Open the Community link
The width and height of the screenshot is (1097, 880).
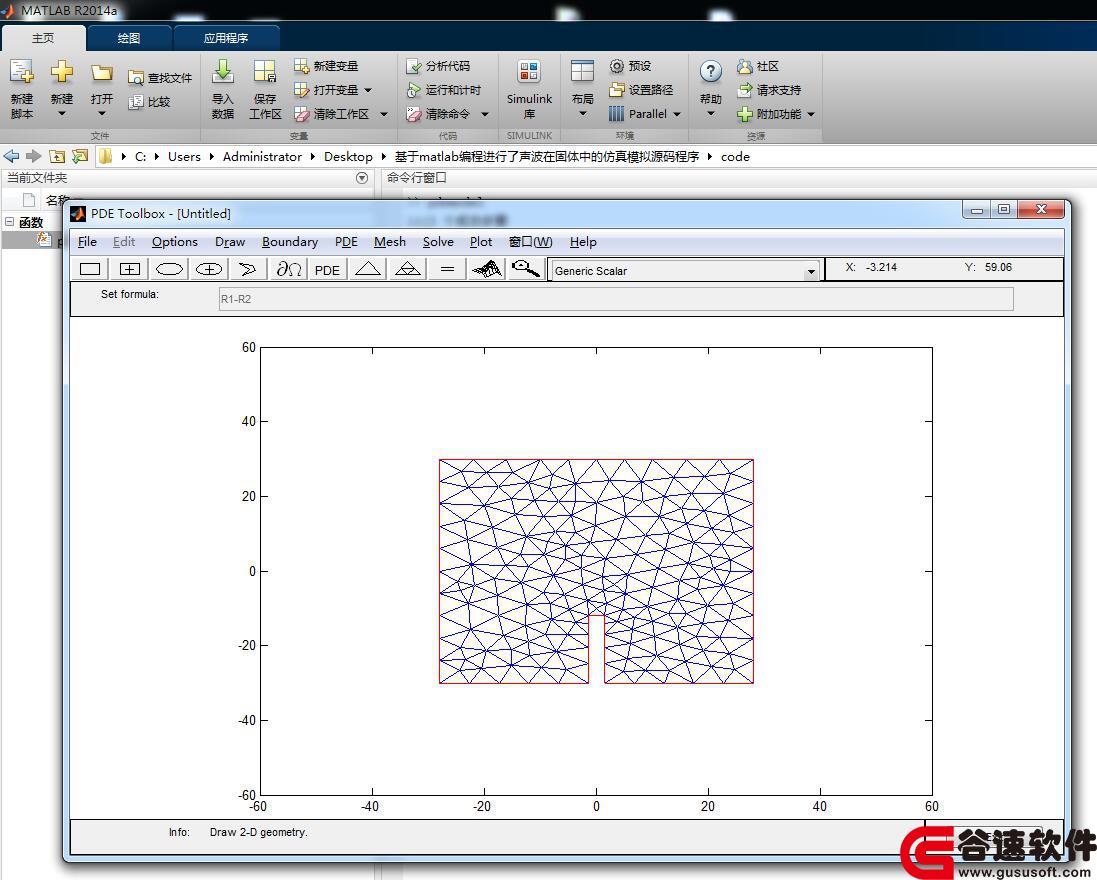tap(758, 66)
